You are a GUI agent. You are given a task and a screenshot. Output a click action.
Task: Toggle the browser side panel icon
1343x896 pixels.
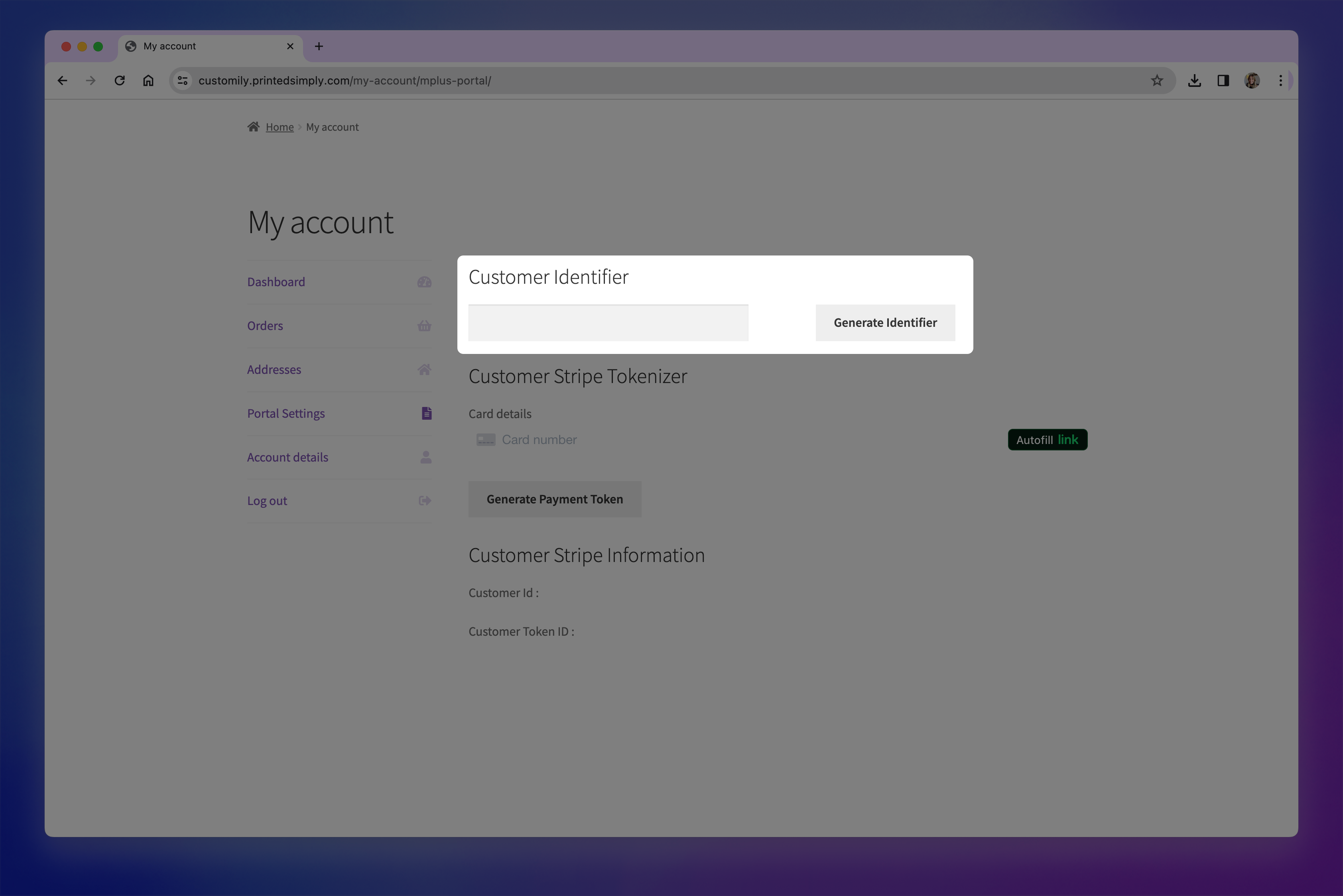pyautogui.click(x=1223, y=81)
